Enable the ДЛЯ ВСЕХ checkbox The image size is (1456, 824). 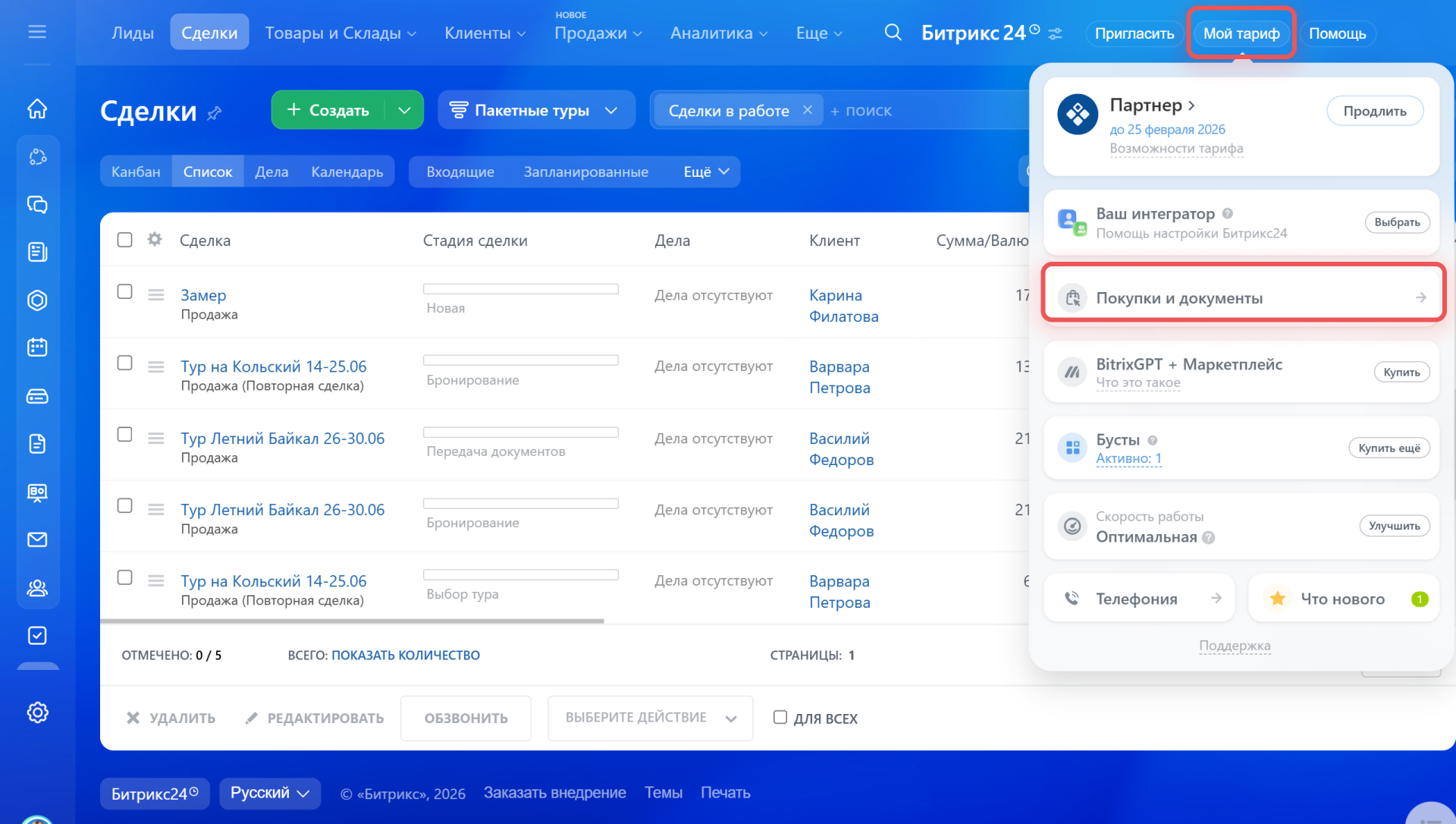pyautogui.click(x=780, y=717)
